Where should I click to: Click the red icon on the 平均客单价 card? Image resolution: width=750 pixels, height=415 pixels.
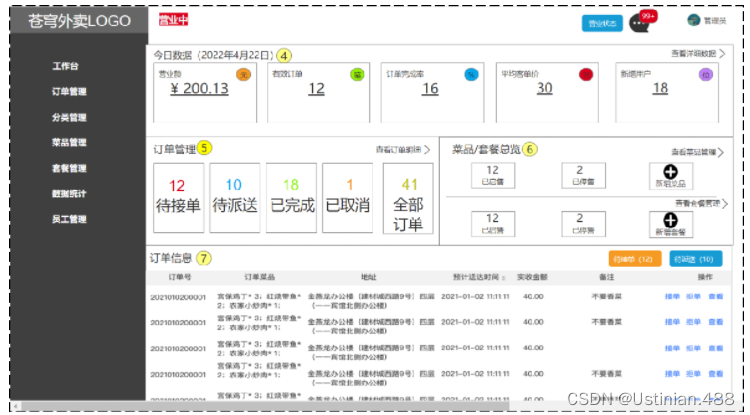tap(586, 75)
